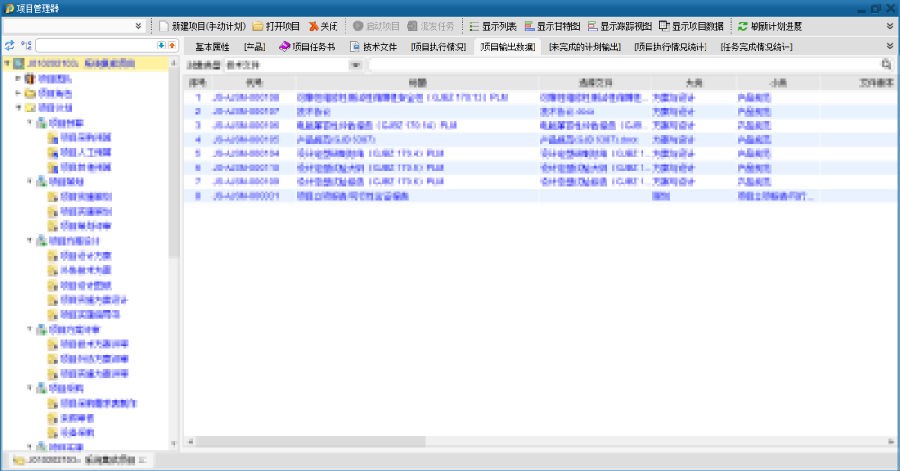Open the 项目任务书 tab

tap(308, 46)
